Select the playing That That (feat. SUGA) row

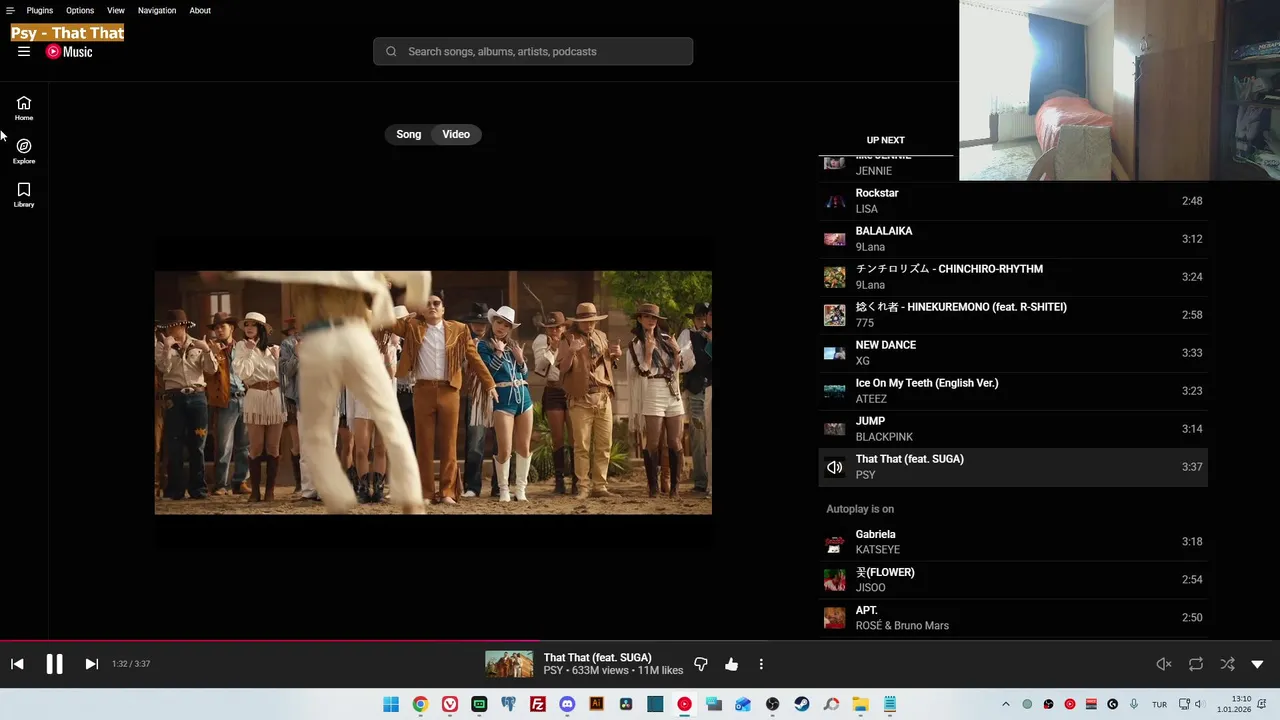[1013, 467]
